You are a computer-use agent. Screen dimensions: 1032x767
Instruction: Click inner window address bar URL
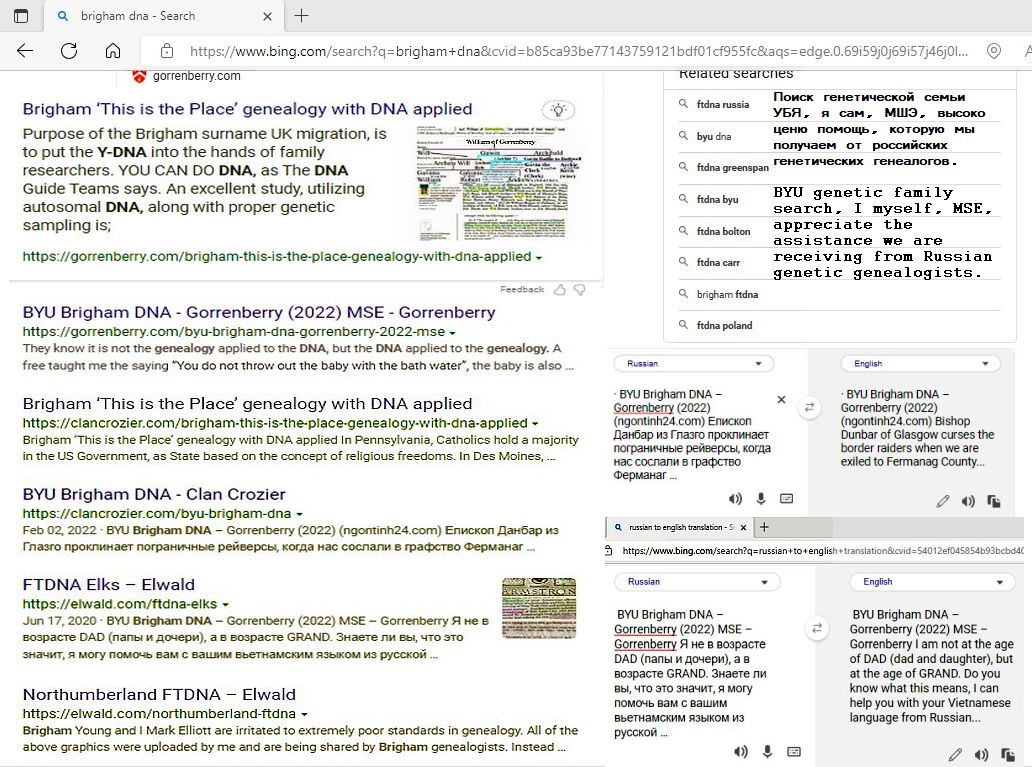(x=823, y=551)
